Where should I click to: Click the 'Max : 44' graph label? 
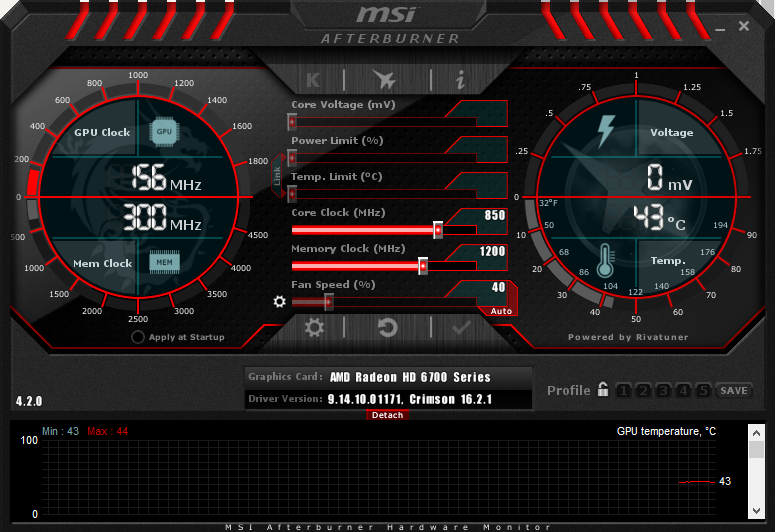pos(108,431)
